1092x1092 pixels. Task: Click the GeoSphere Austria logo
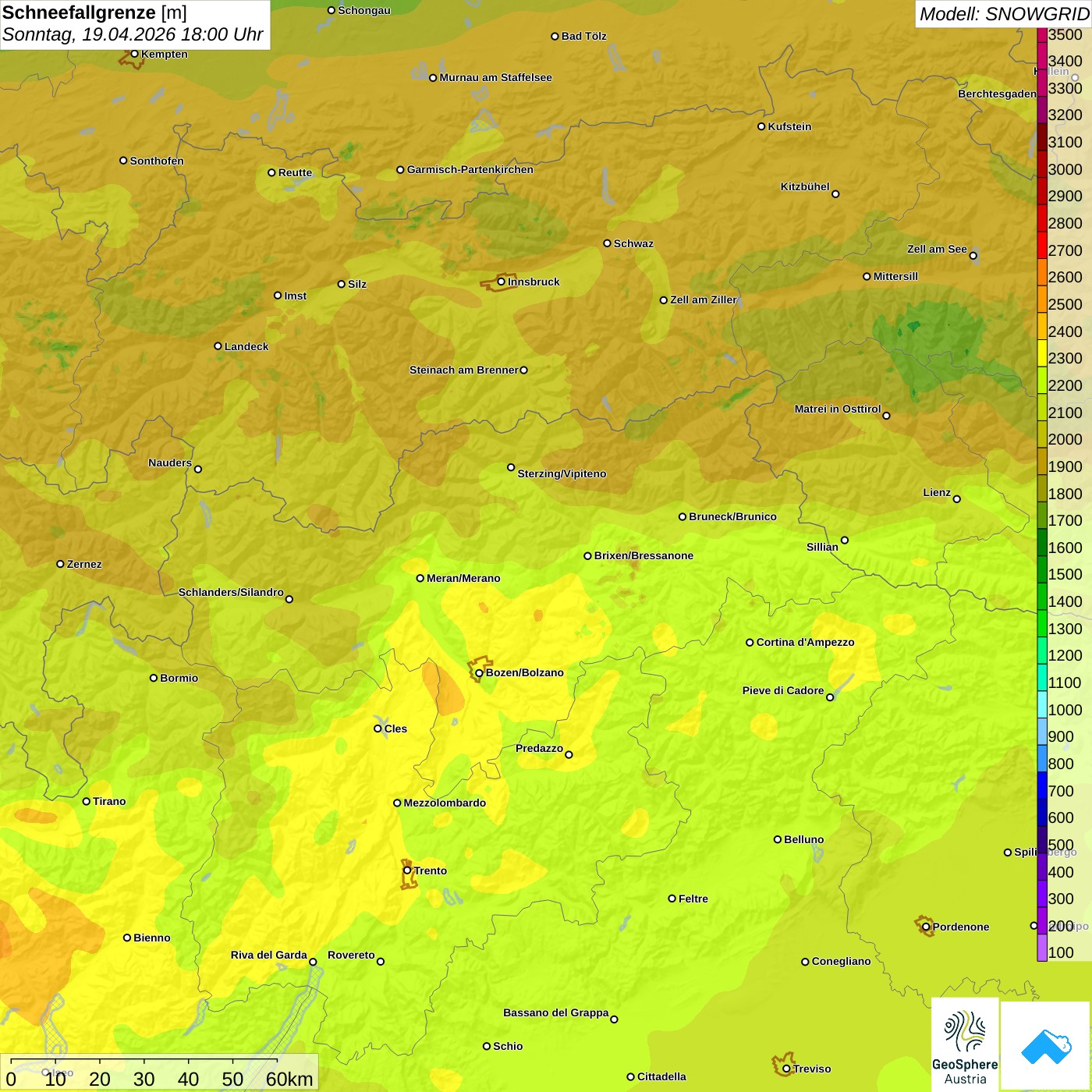965,1044
